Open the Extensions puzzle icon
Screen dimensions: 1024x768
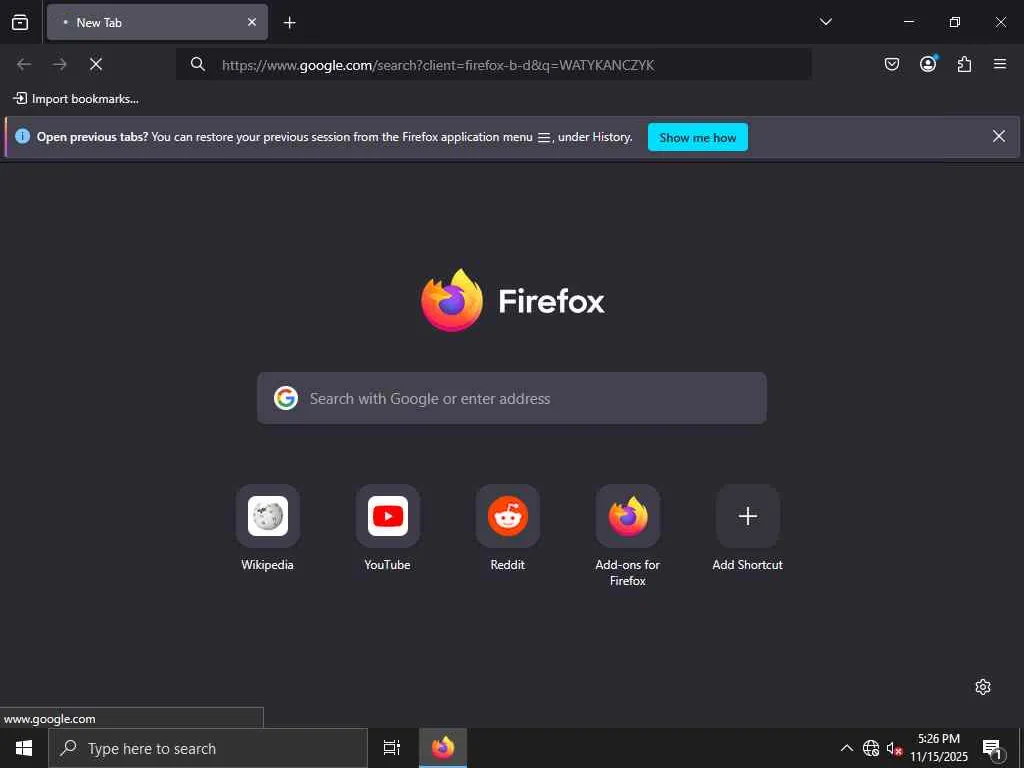(964, 64)
